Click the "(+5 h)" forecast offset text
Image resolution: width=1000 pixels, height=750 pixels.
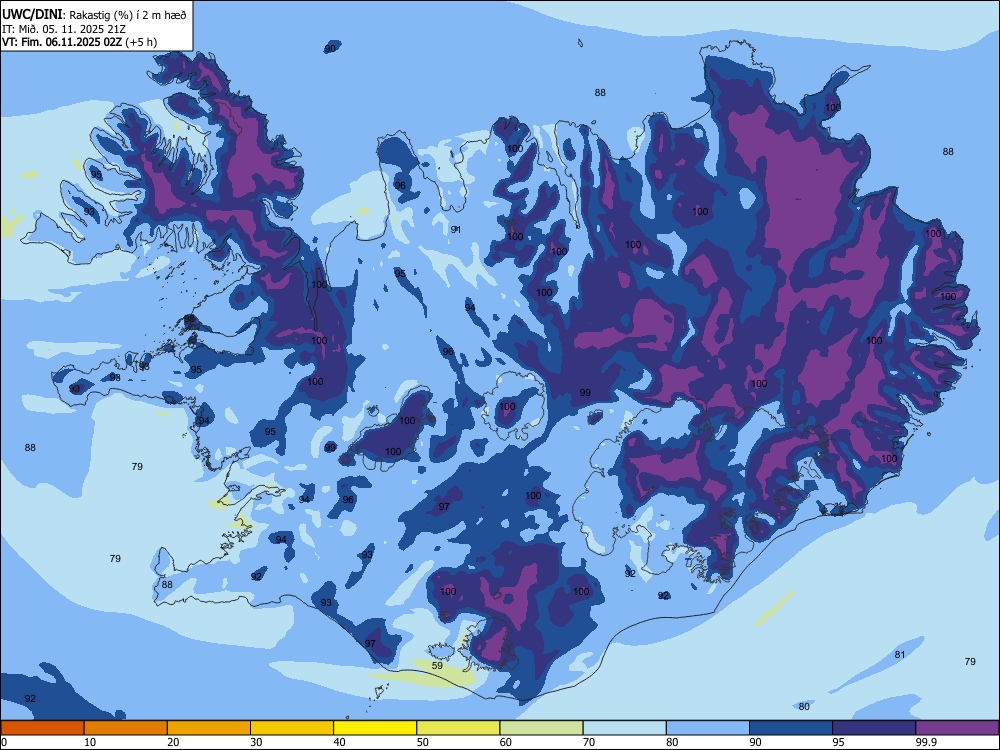(x=141, y=42)
